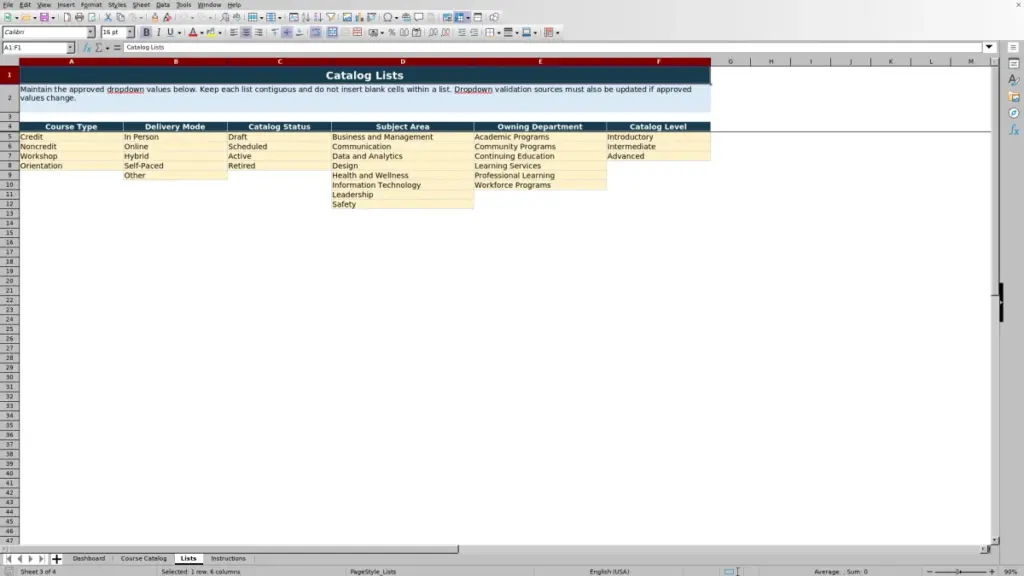Viewport: 1024px width, 576px height.
Task: Click the AutoFilter funnel icon
Action: click(331, 18)
